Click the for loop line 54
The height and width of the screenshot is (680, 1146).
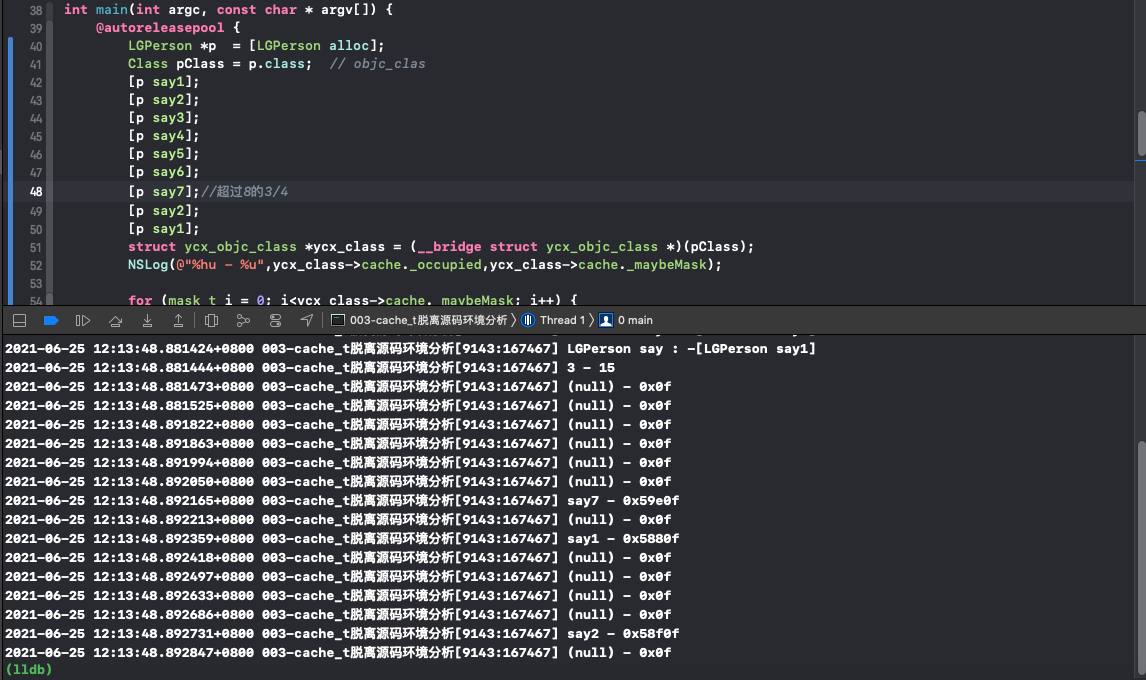click(x=353, y=300)
